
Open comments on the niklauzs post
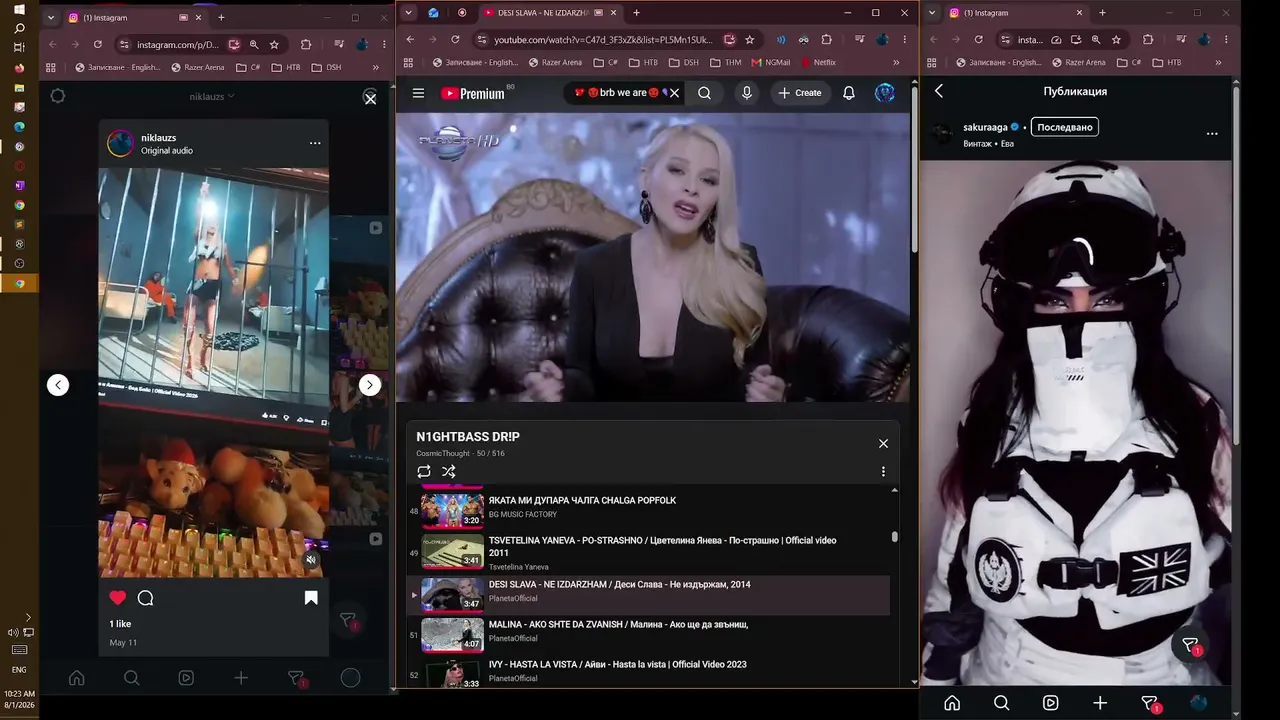click(x=145, y=598)
